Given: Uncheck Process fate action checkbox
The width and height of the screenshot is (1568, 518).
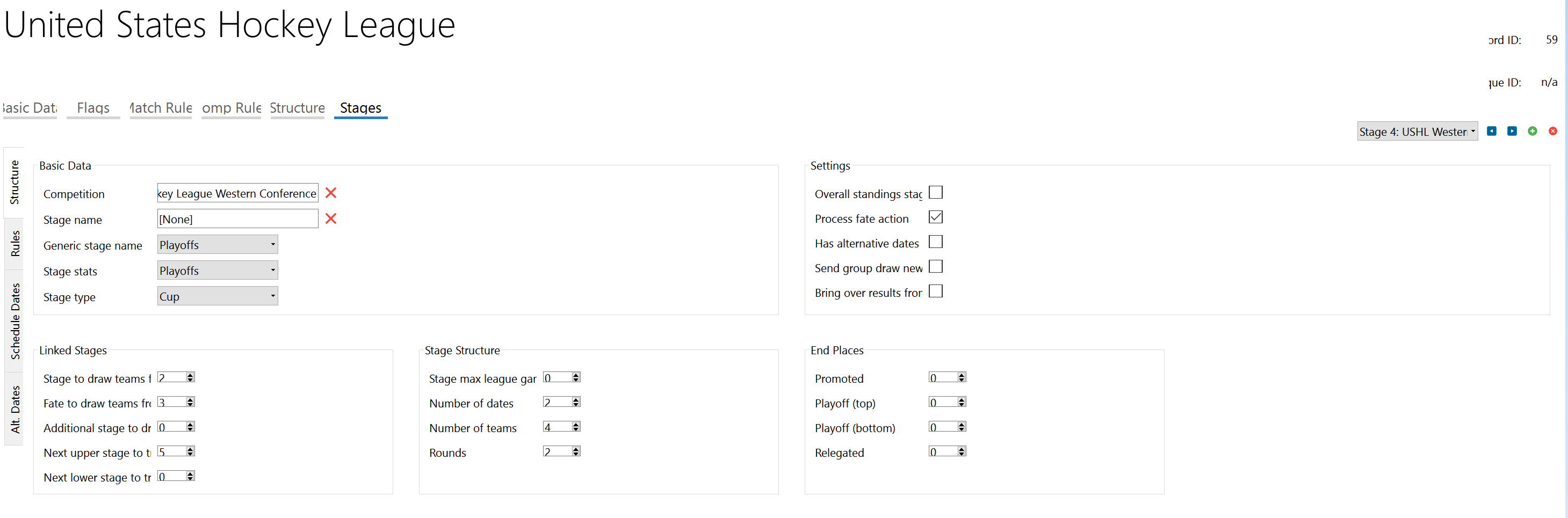Looking at the screenshot, I should (936, 217).
